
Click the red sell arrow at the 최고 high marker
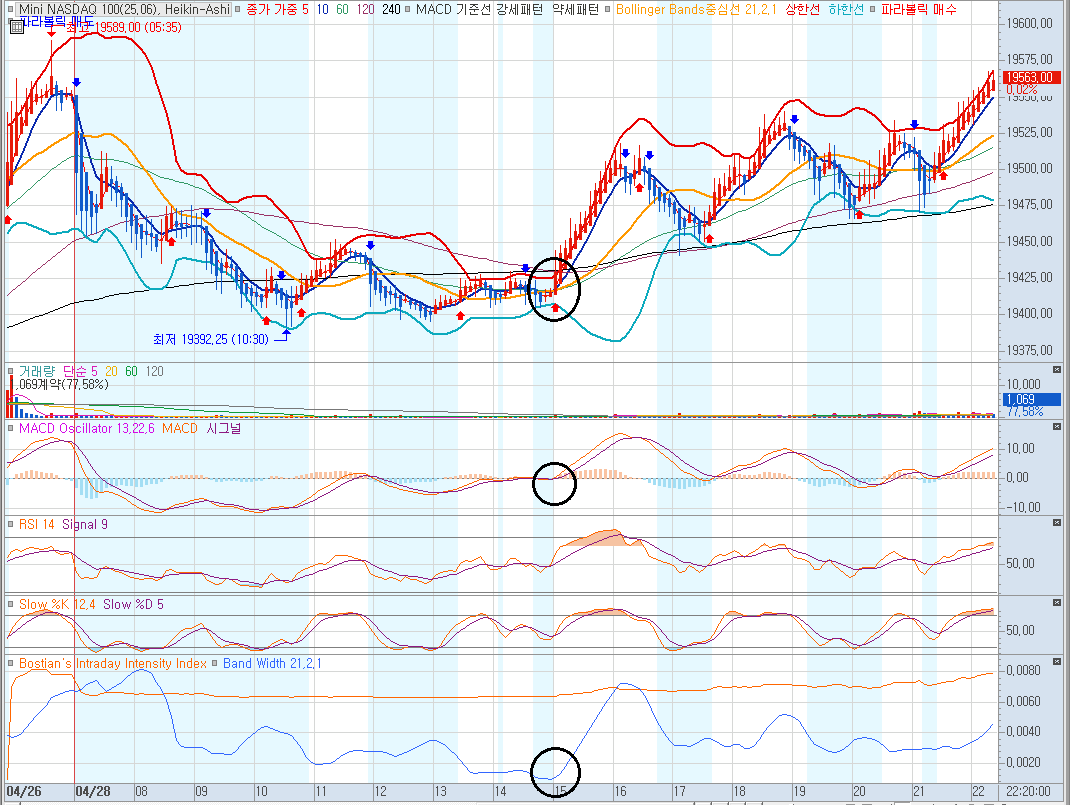tap(51, 33)
